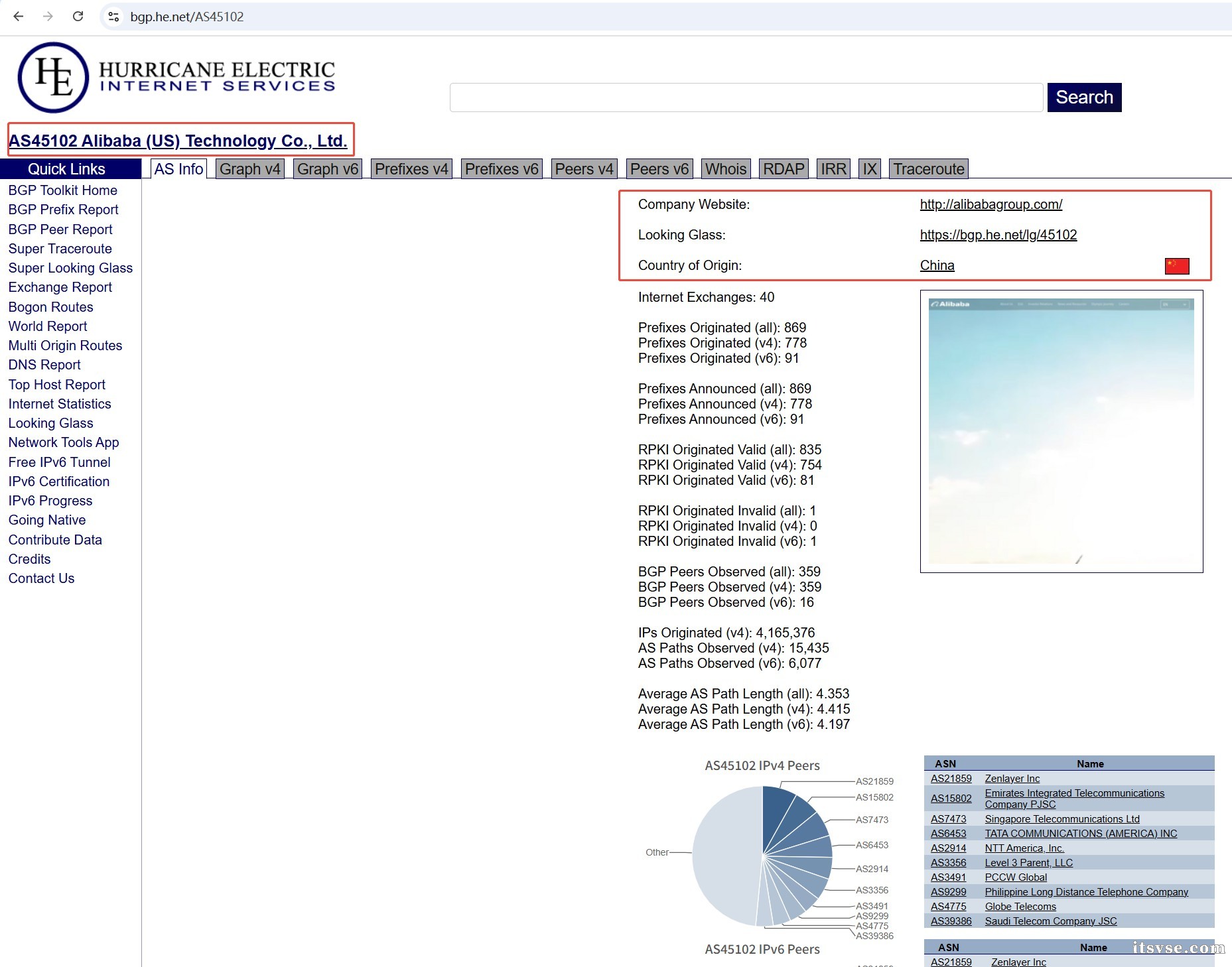Visit alibabagroup.com company website link
The height and width of the screenshot is (967, 1232).
coord(991,204)
